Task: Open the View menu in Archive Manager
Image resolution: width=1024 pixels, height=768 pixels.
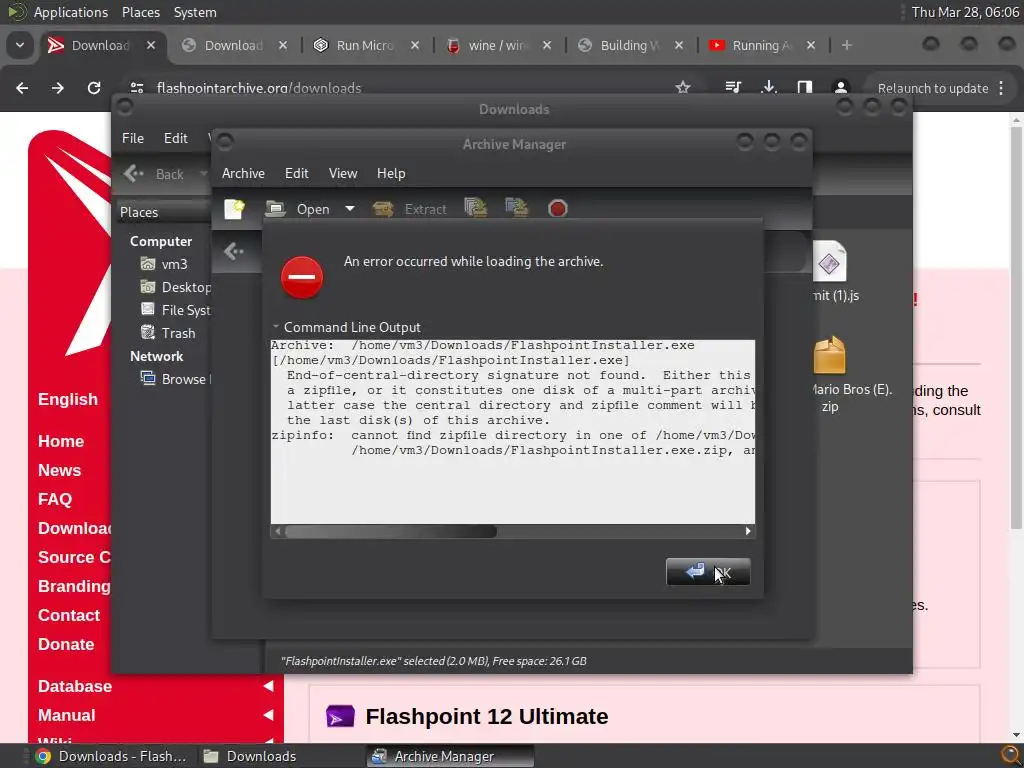Action: click(x=343, y=173)
